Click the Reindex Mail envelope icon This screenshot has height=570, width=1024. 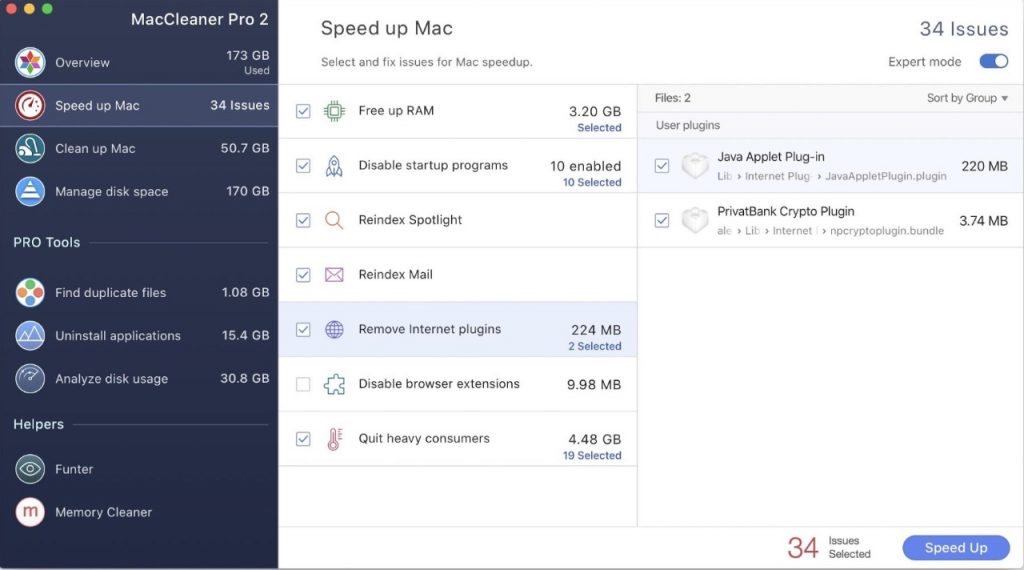point(334,275)
